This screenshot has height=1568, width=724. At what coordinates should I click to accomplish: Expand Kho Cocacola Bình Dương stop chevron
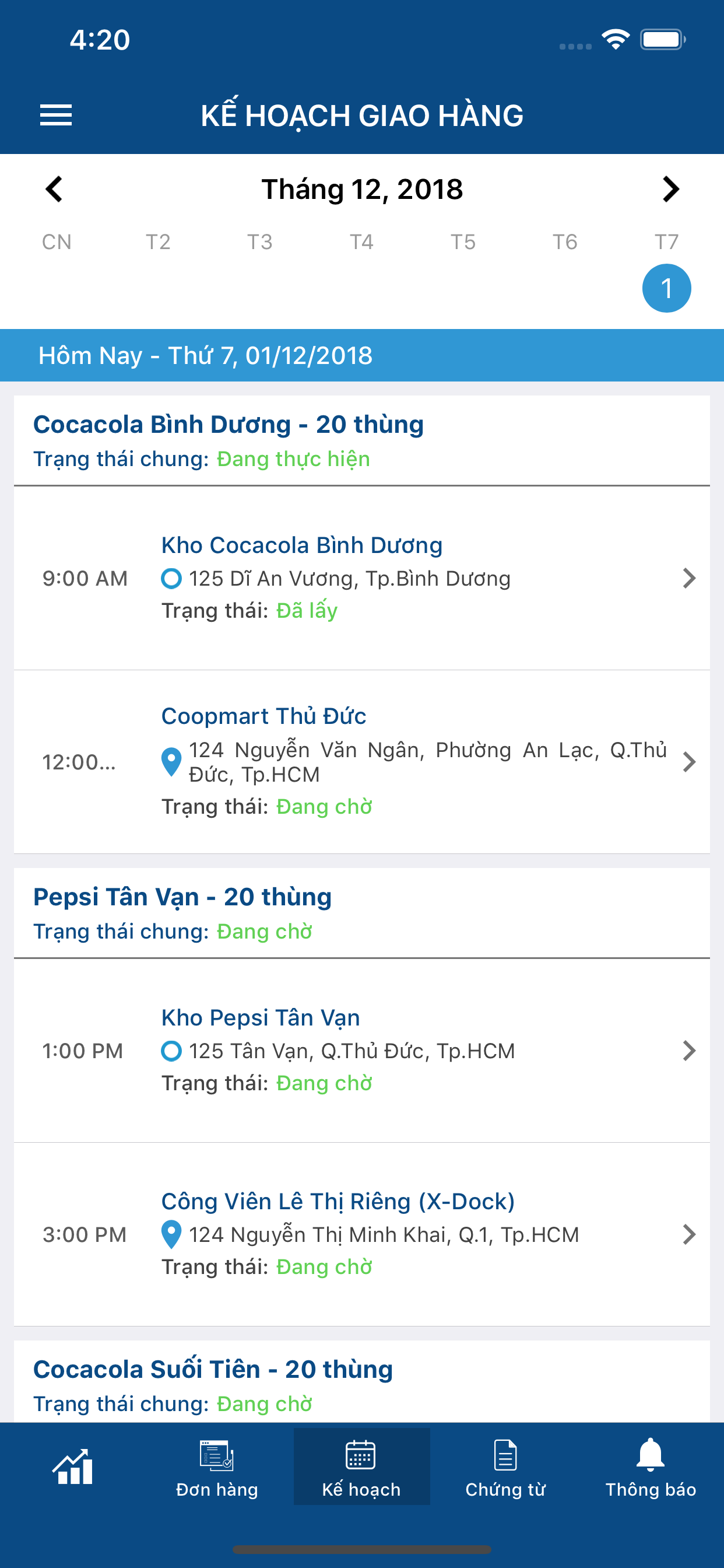click(x=688, y=578)
